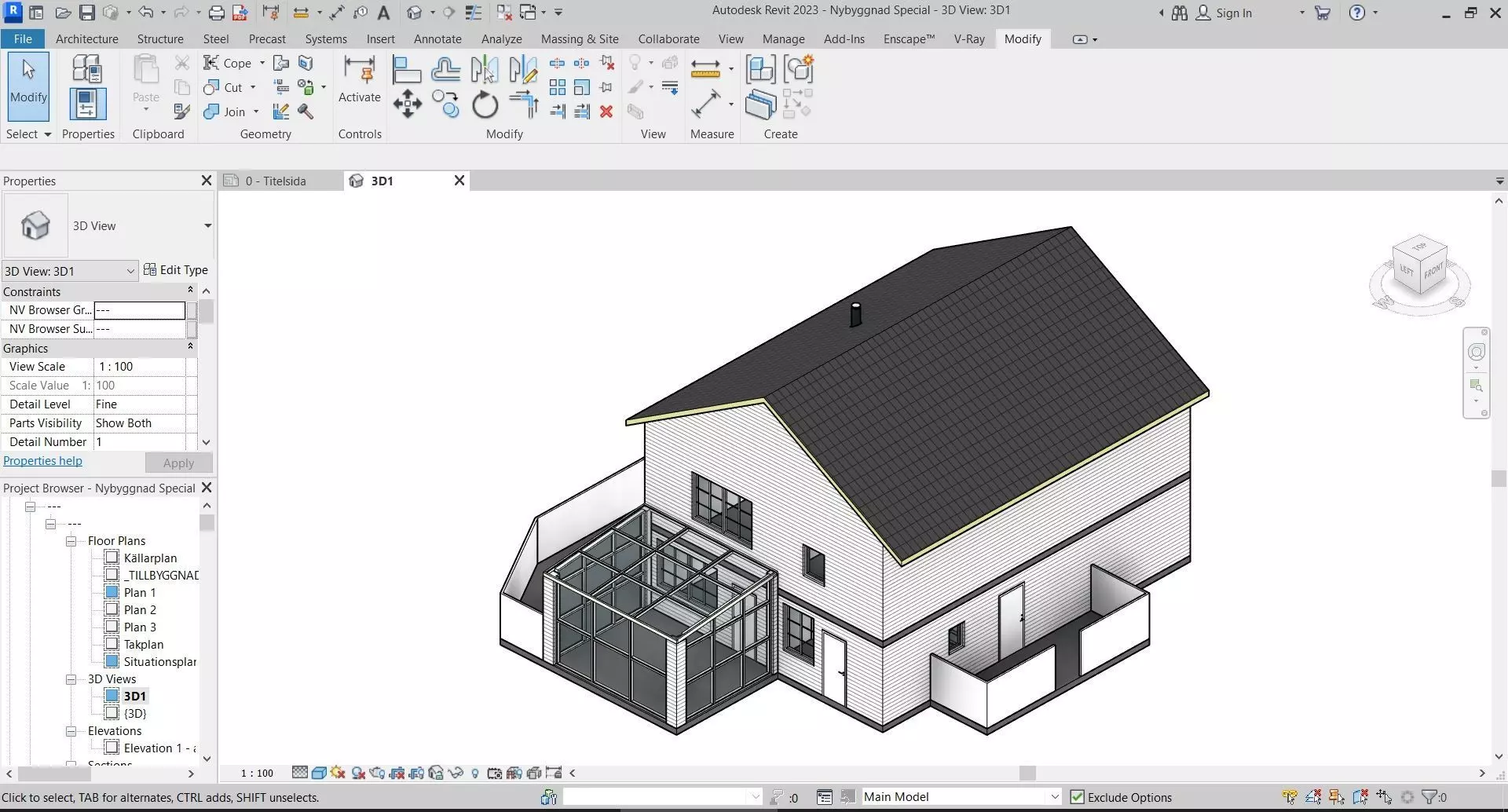Toggle the Plan 3 view box
The image size is (1508, 812).
[x=112, y=627]
